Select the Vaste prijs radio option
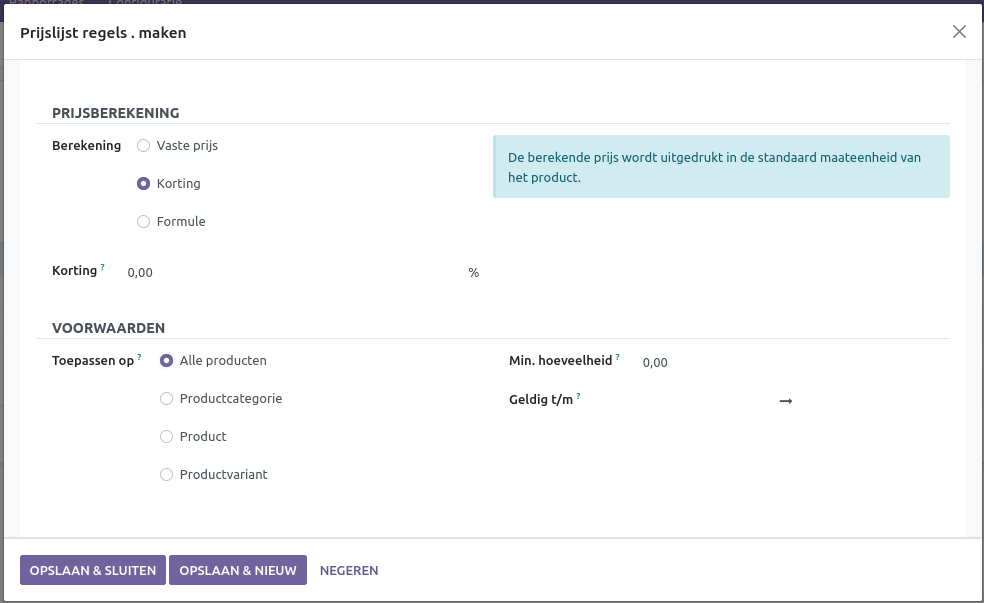Viewport: 984px width, 603px height. coord(144,146)
